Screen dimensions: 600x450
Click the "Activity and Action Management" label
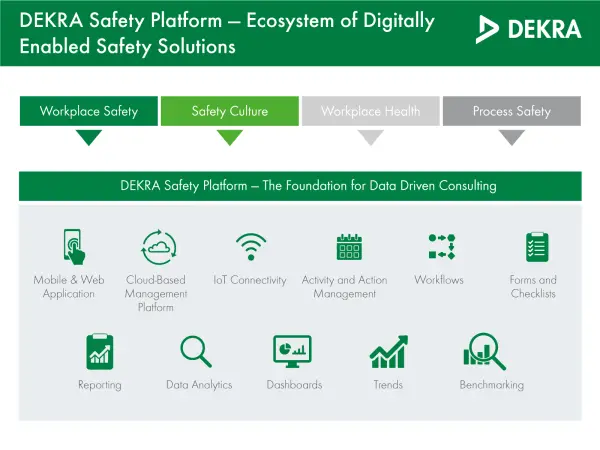344,287
